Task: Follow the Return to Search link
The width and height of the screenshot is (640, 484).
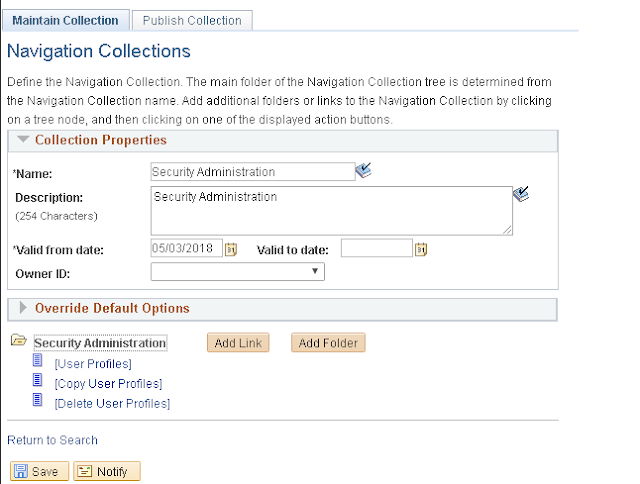Action: coord(52,440)
